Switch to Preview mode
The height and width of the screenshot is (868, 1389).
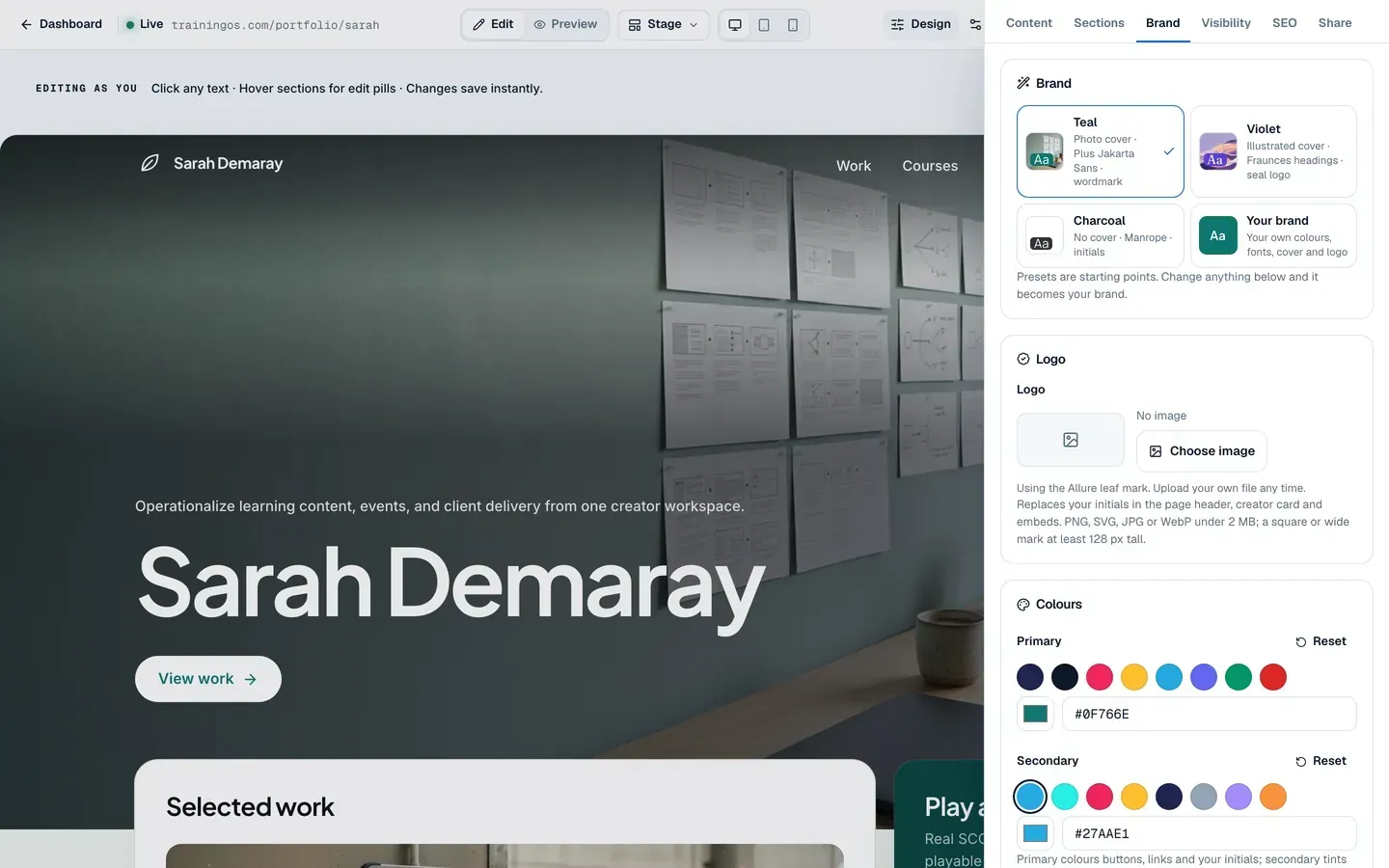point(565,25)
